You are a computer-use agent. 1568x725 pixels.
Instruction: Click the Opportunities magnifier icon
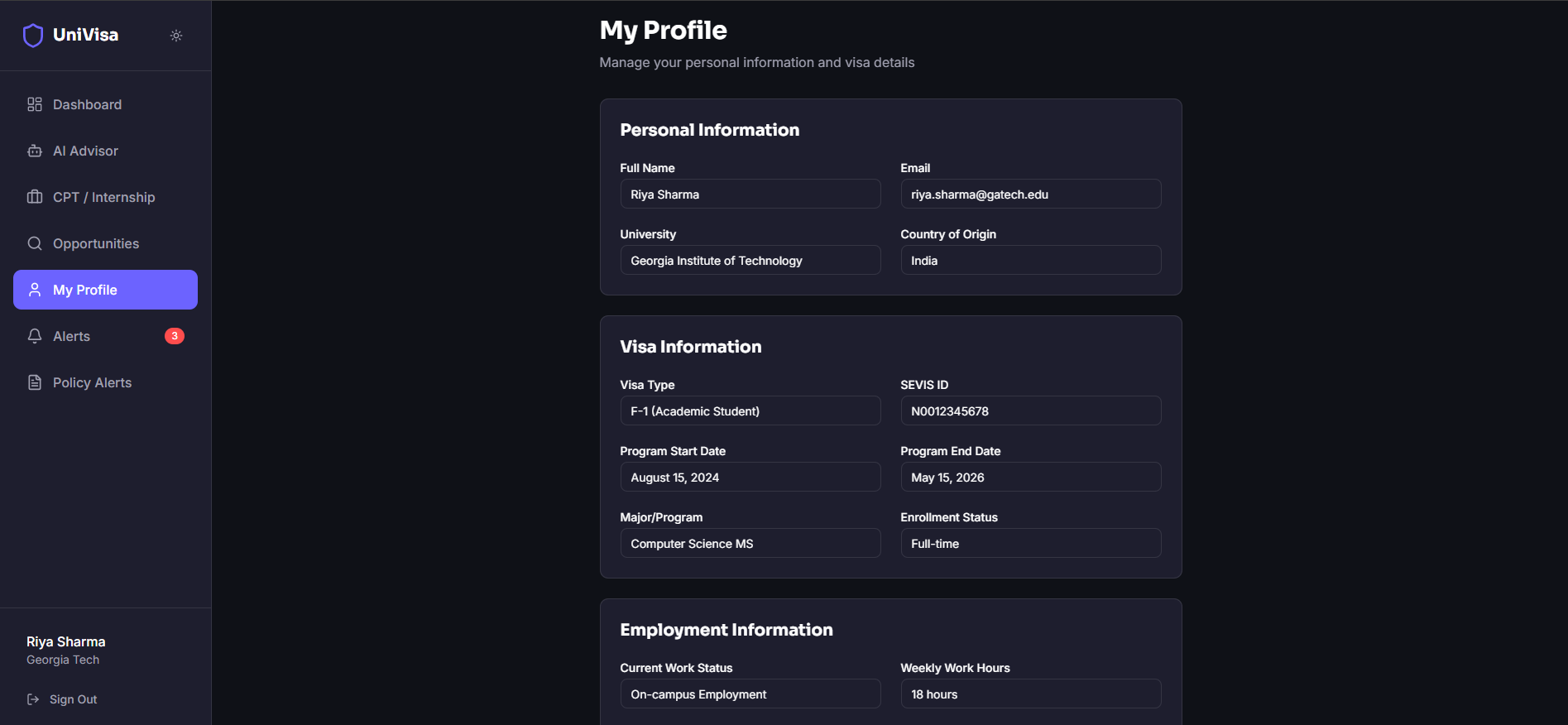click(35, 243)
